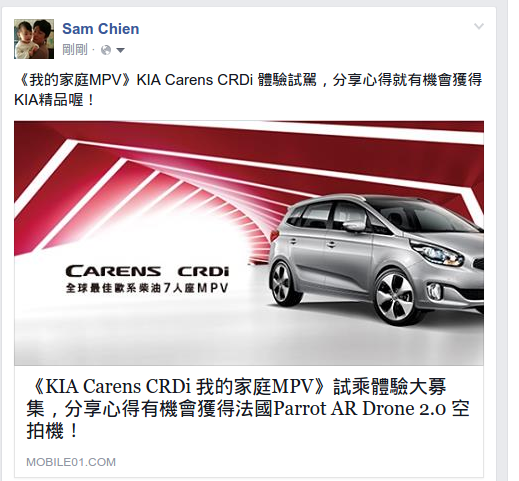Visit the Sam Chien profile name link
This screenshot has height=481, width=519.
point(101,29)
